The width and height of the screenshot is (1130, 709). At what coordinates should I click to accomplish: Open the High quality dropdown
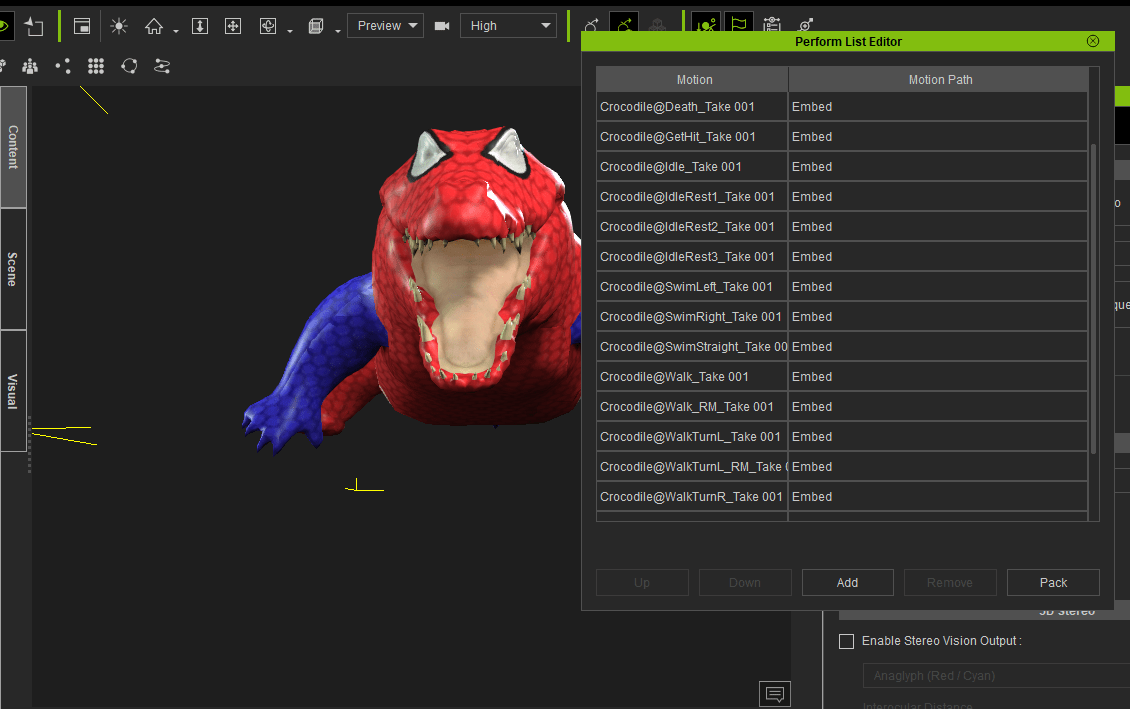508,26
